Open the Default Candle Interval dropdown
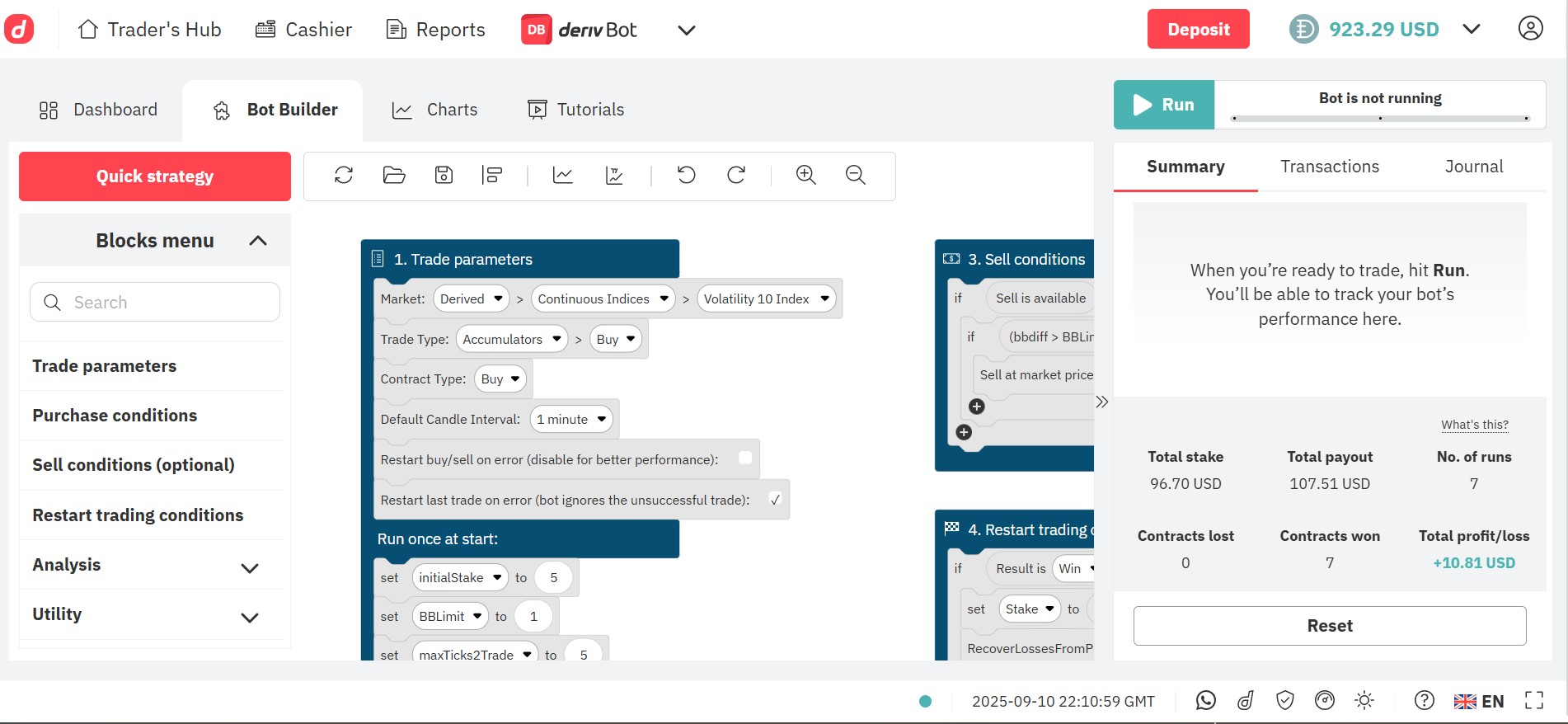 coord(571,420)
